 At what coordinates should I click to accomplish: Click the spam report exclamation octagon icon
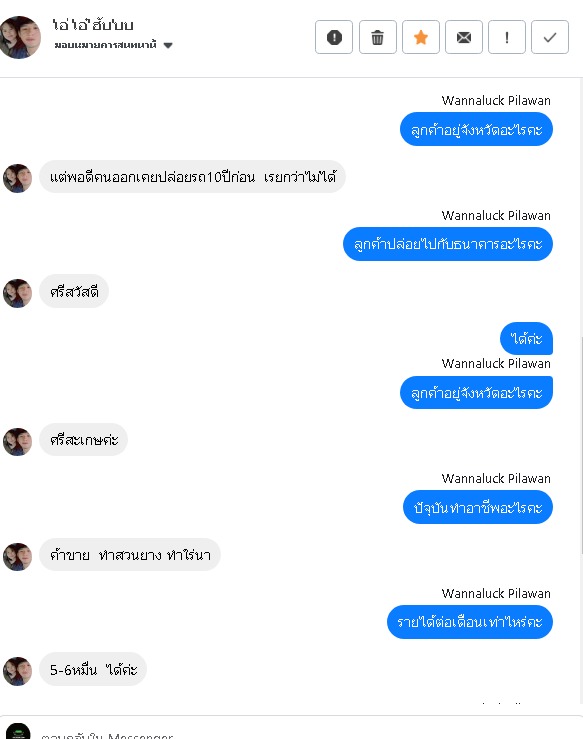pos(334,37)
